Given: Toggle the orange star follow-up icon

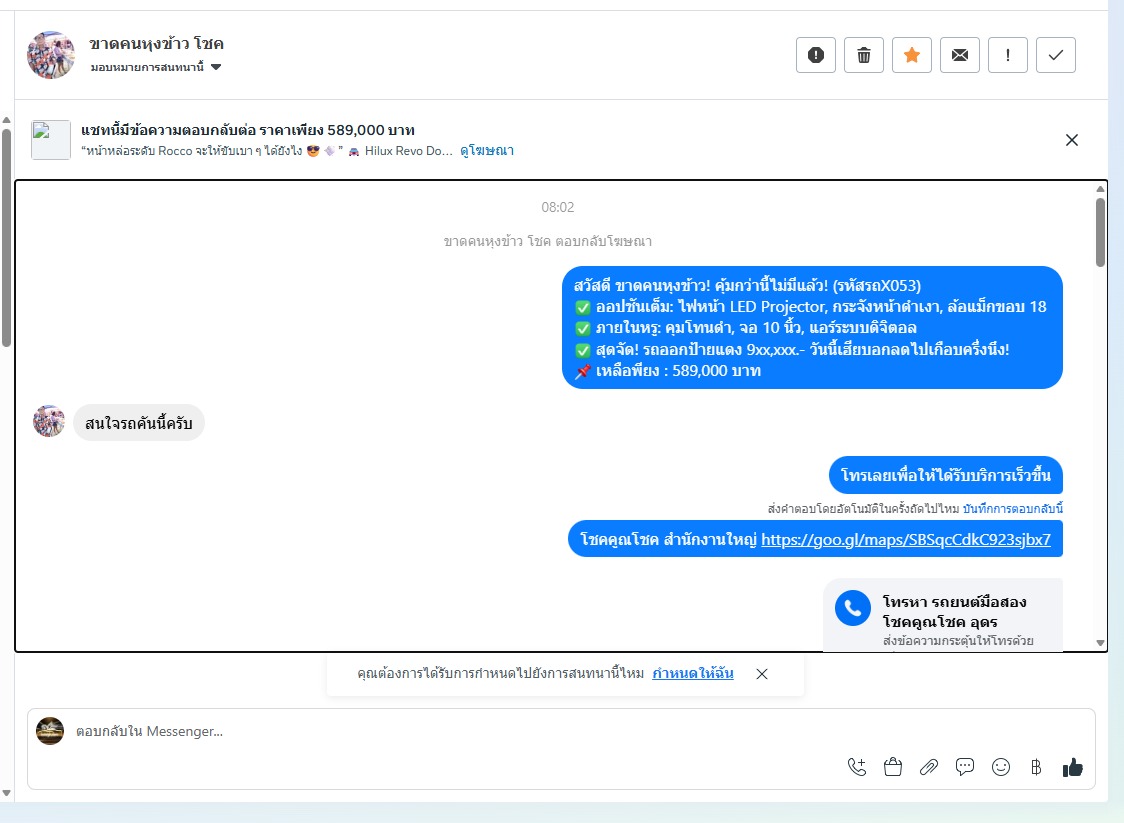Looking at the screenshot, I should pos(912,55).
